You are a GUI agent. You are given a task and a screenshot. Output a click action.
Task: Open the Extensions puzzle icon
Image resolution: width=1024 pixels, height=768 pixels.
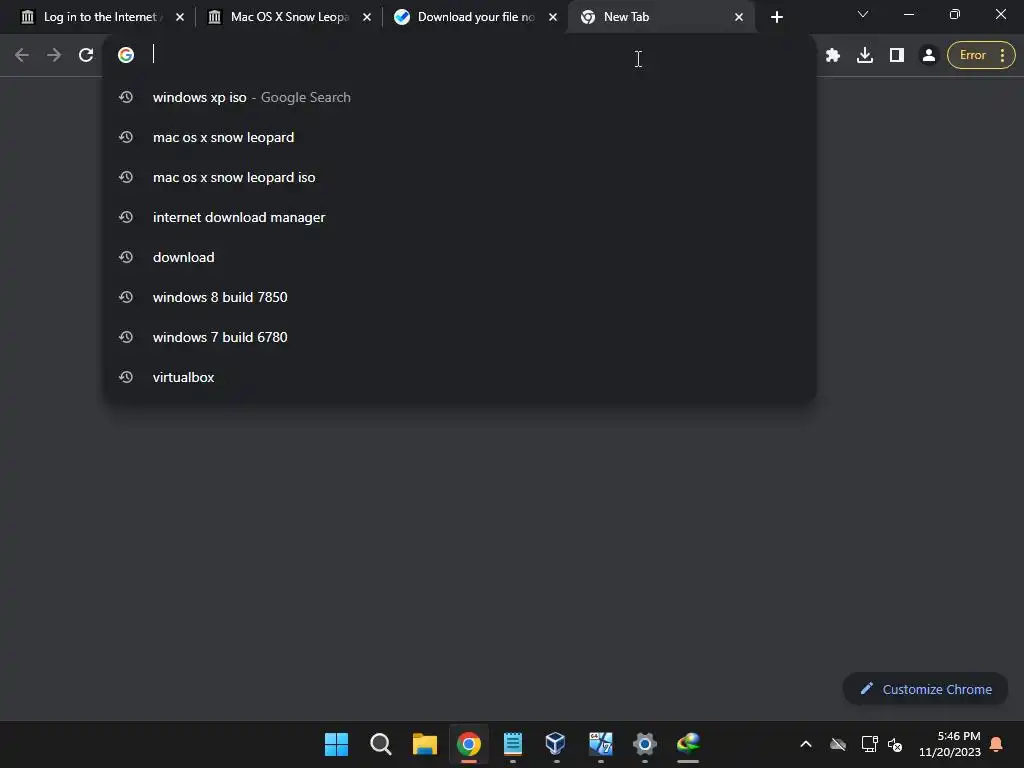833,55
